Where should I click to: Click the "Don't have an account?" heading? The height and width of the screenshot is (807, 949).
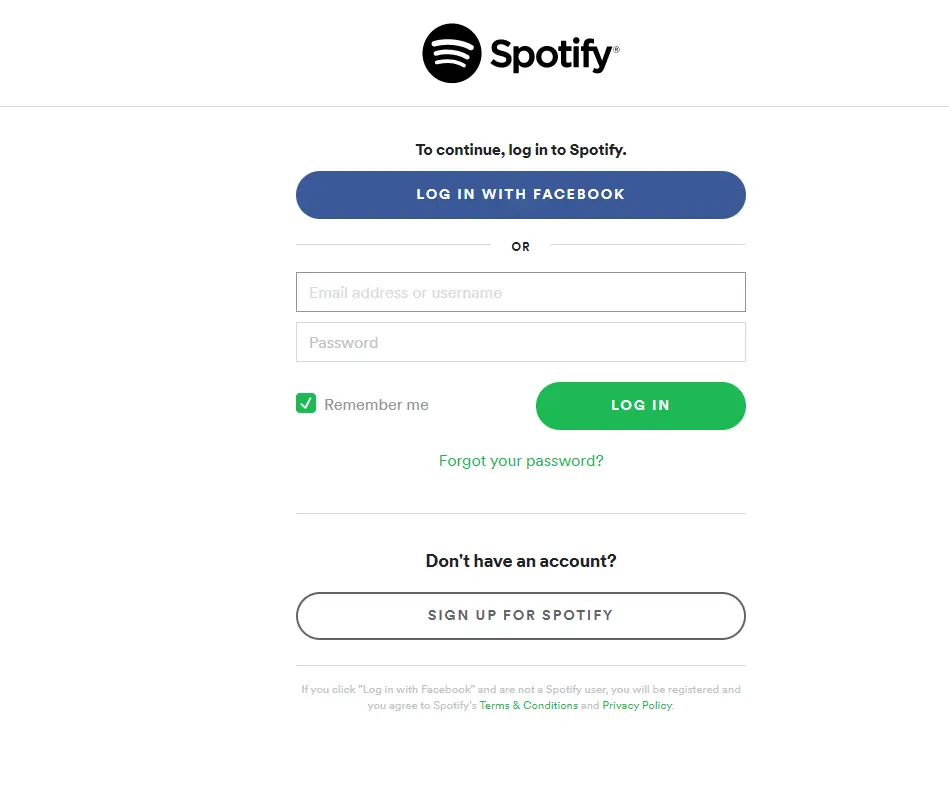[x=521, y=561]
